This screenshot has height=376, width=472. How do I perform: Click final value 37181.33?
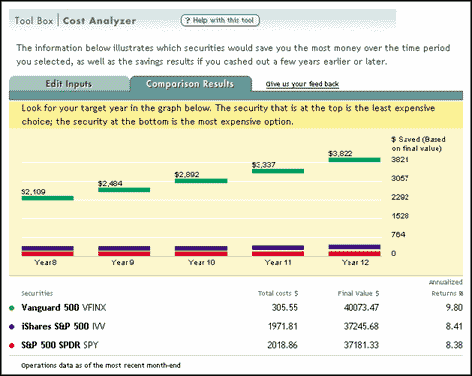pos(361,345)
